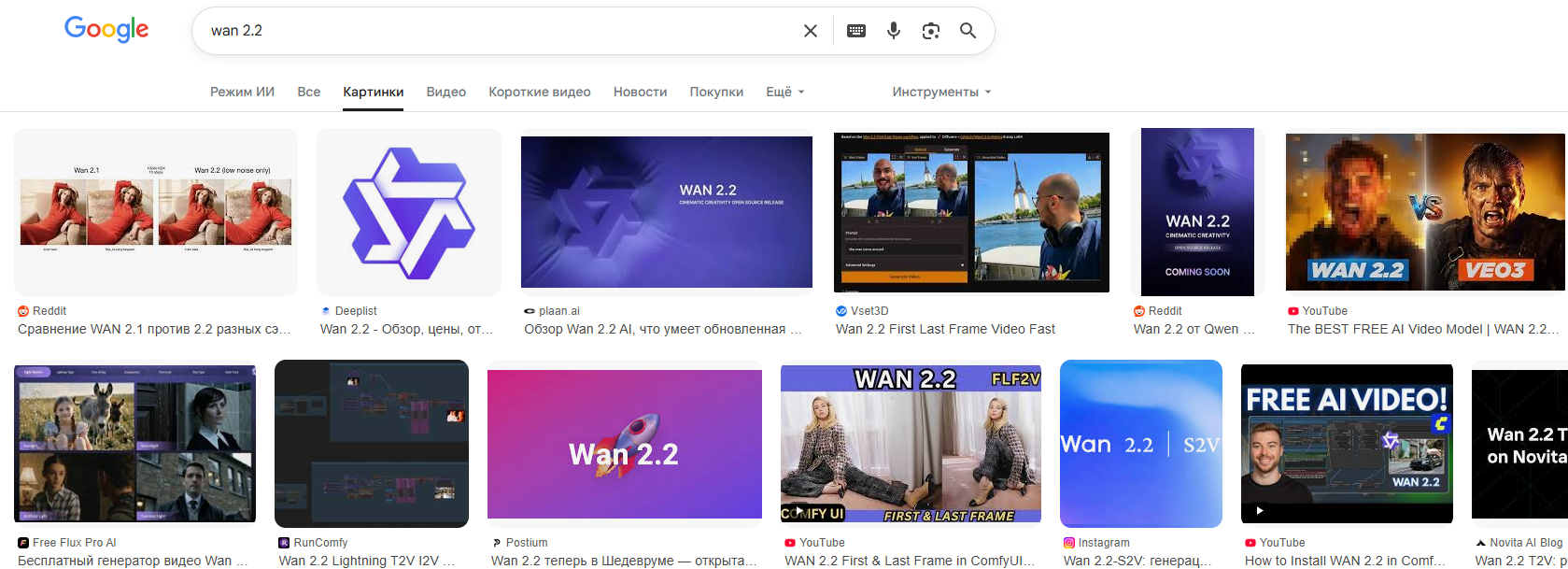
Task: Open link Wan 2.2 - Обзор, цены
Action: coord(406,329)
